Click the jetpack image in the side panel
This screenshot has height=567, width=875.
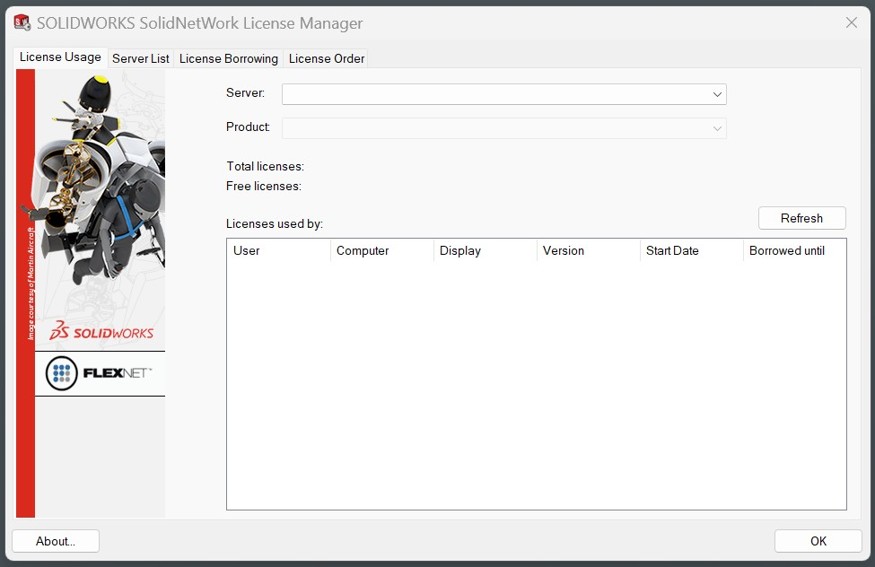pos(98,181)
